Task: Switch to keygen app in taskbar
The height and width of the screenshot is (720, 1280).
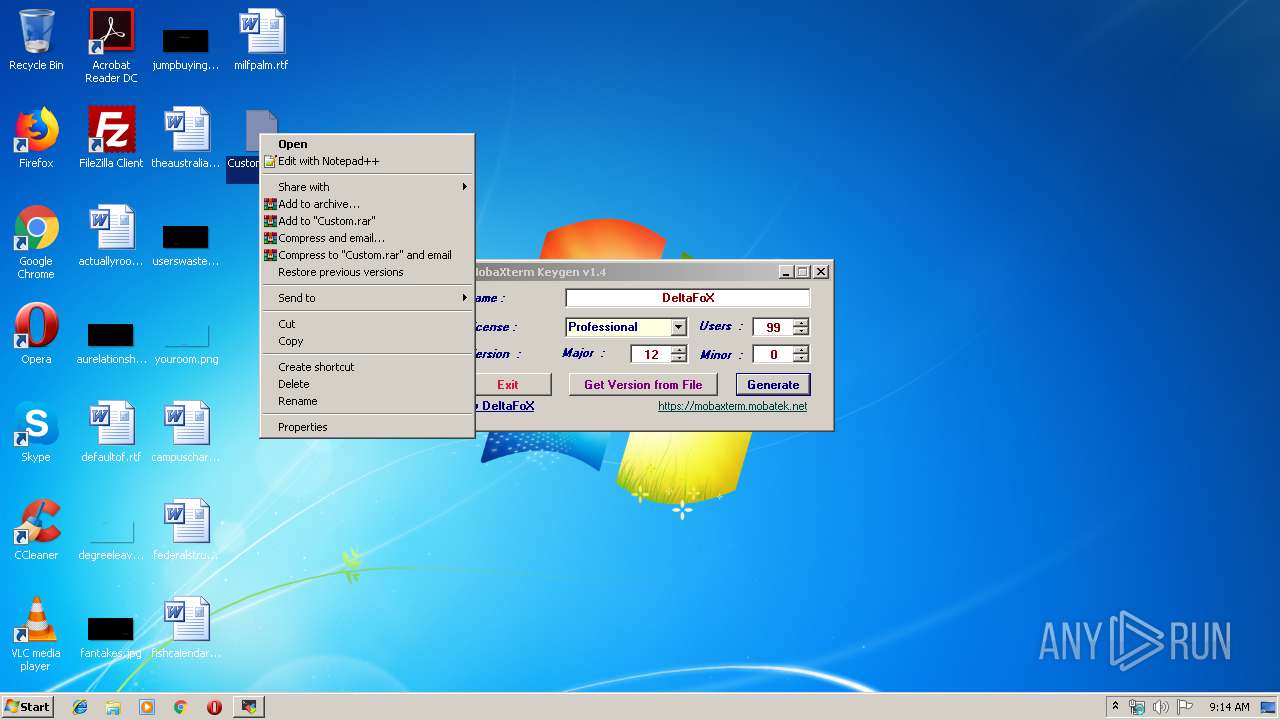Action: coord(249,707)
